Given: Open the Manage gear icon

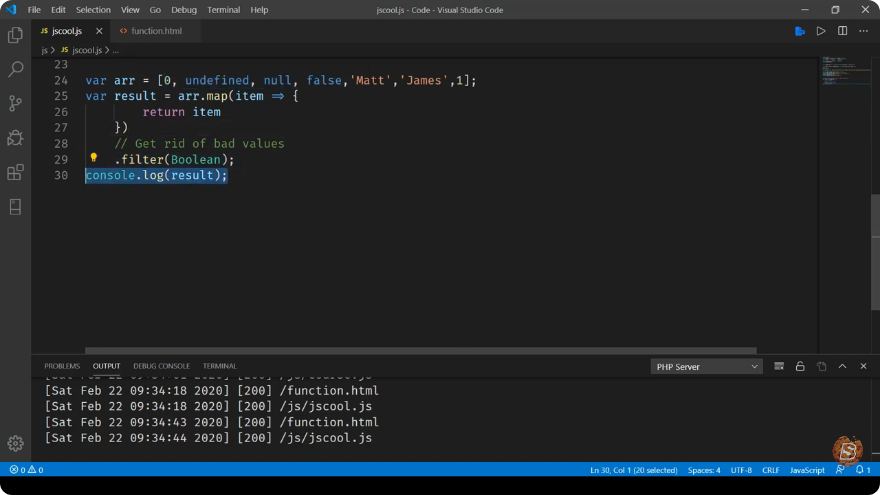Looking at the screenshot, I should point(15,443).
